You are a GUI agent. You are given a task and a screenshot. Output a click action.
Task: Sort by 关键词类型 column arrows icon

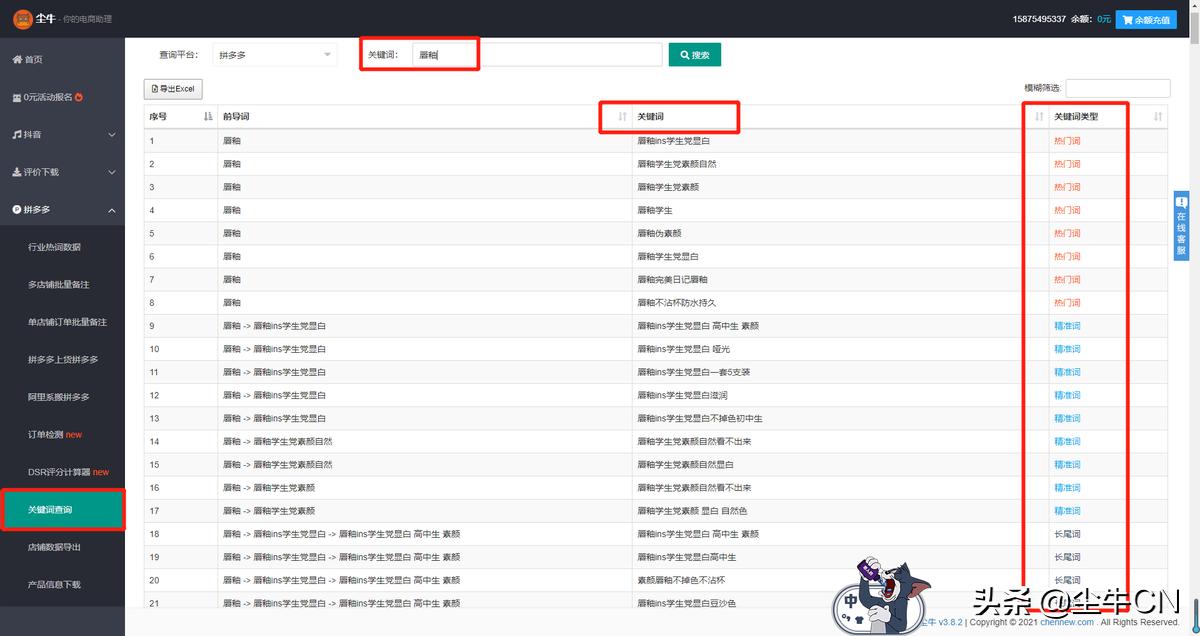tap(1158, 117)
